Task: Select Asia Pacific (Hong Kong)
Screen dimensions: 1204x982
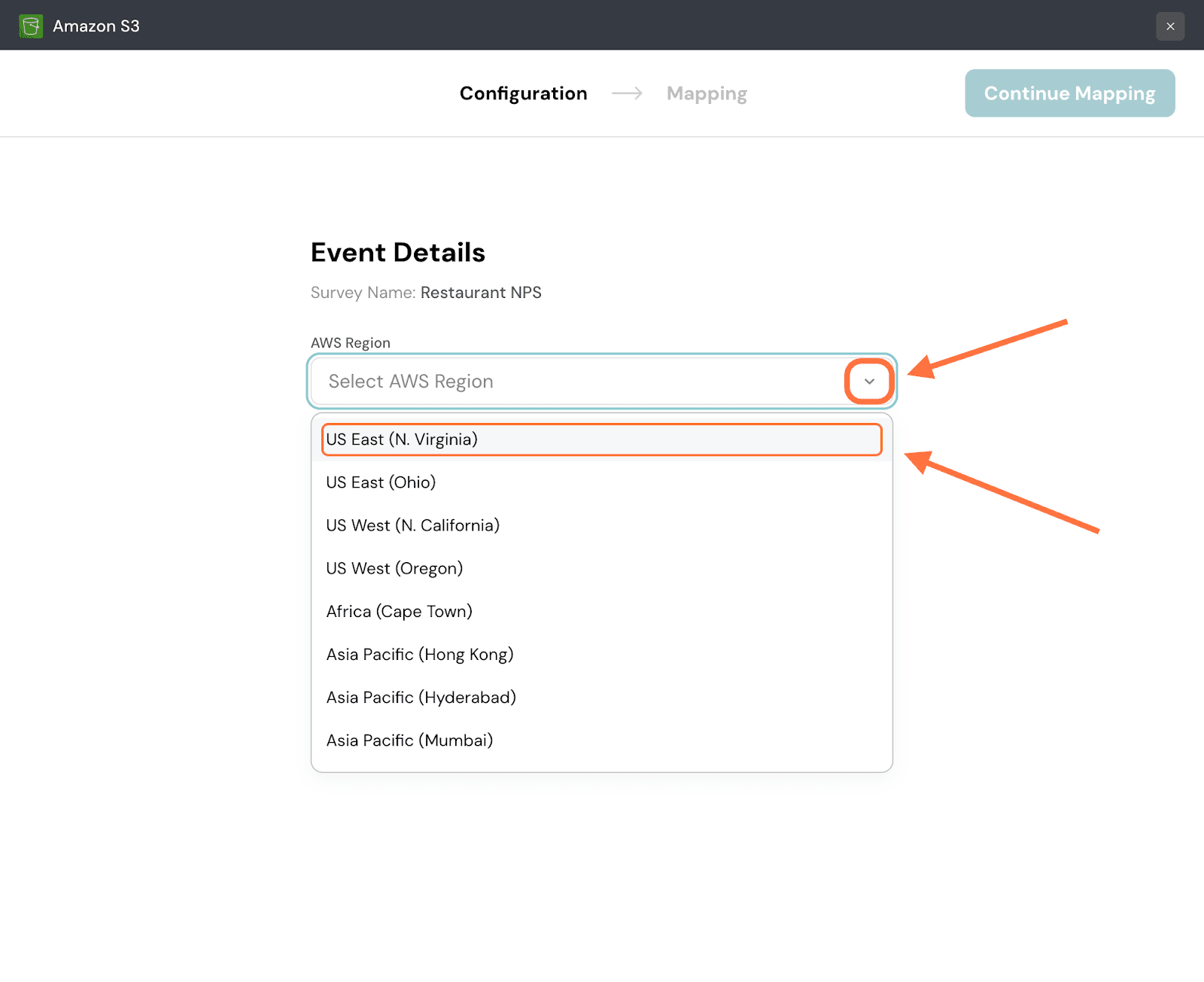Action: [420, 655]
